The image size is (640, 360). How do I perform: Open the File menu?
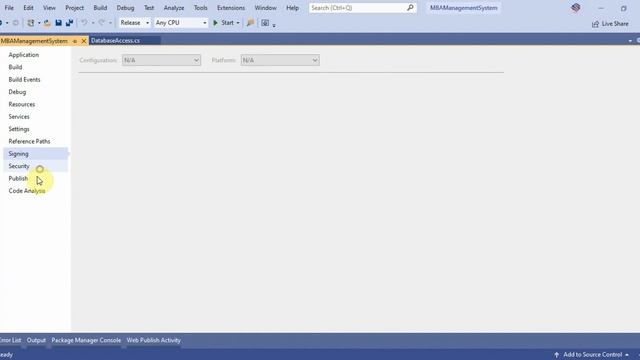9,8
